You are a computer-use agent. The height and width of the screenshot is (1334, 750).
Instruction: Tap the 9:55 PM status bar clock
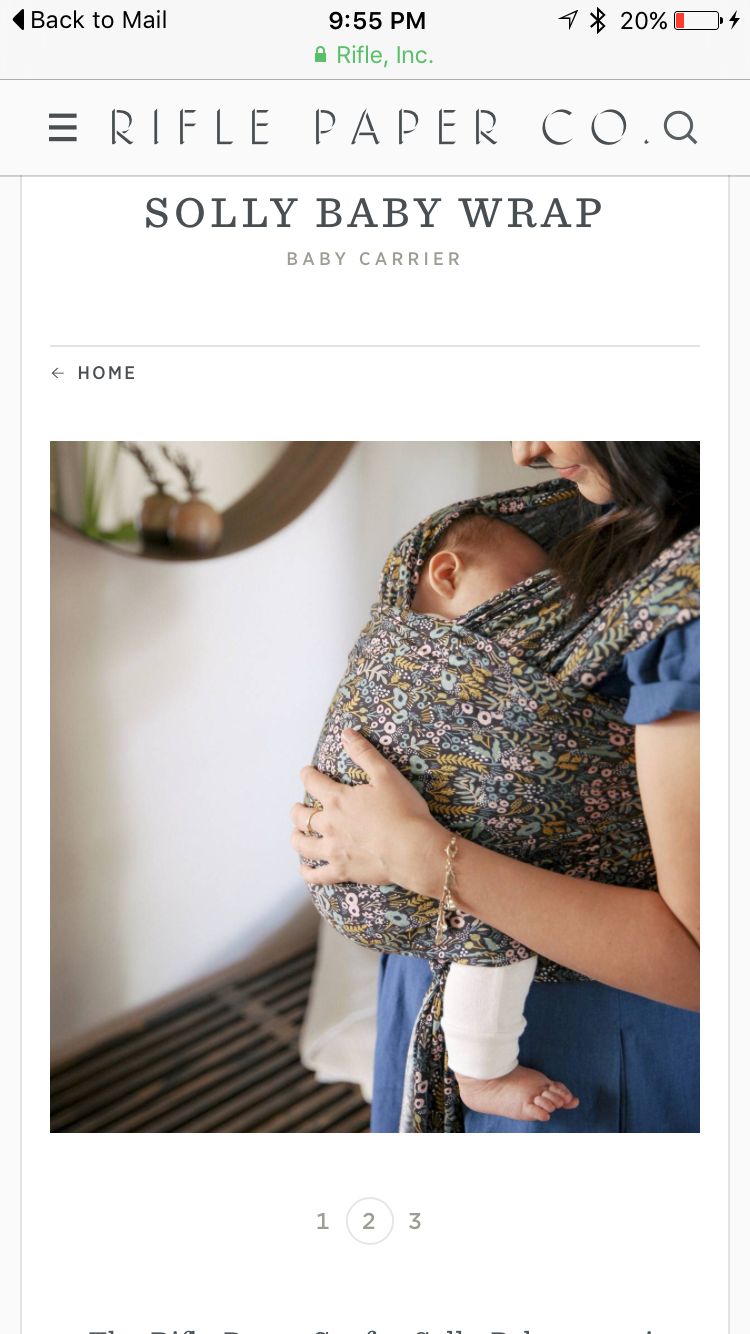click(377, 20)
